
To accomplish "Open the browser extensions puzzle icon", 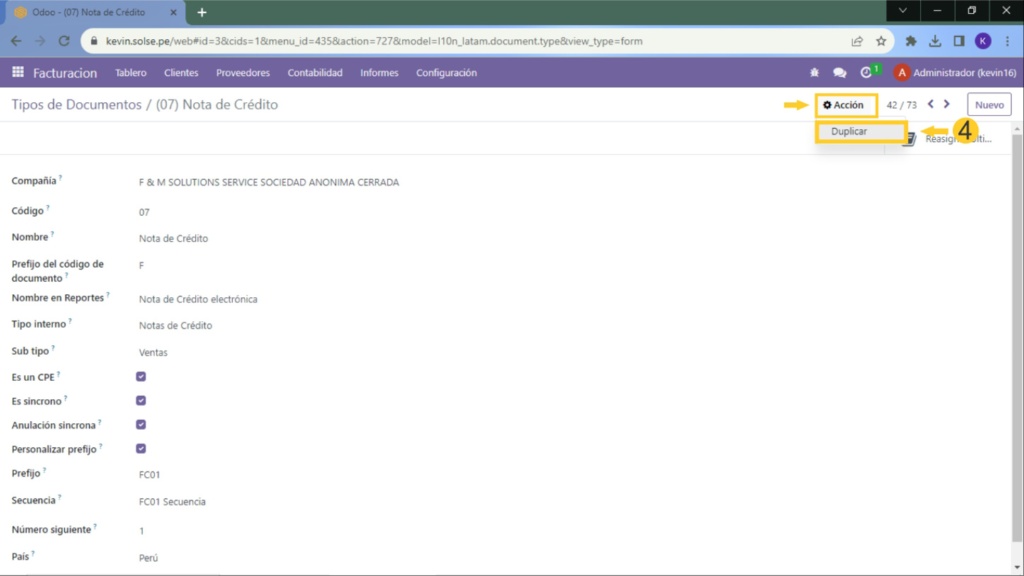I will [x=911, y=41].
